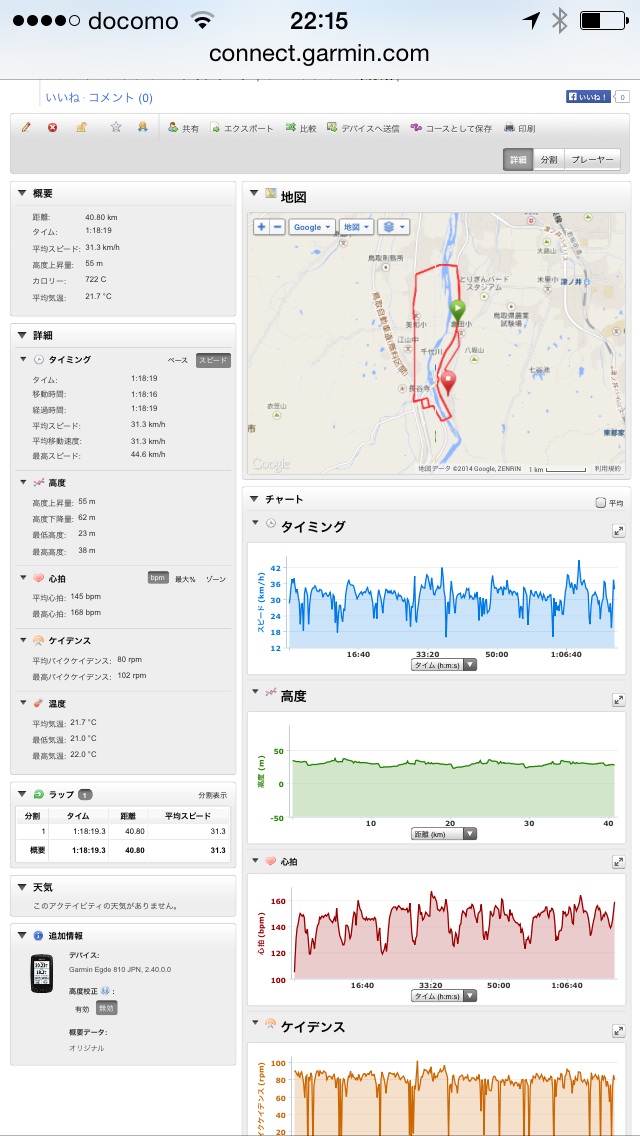Screen dimensions: 640x1136
Task: Enlarge the タイミング speed chart
Action: coord(618,531)
